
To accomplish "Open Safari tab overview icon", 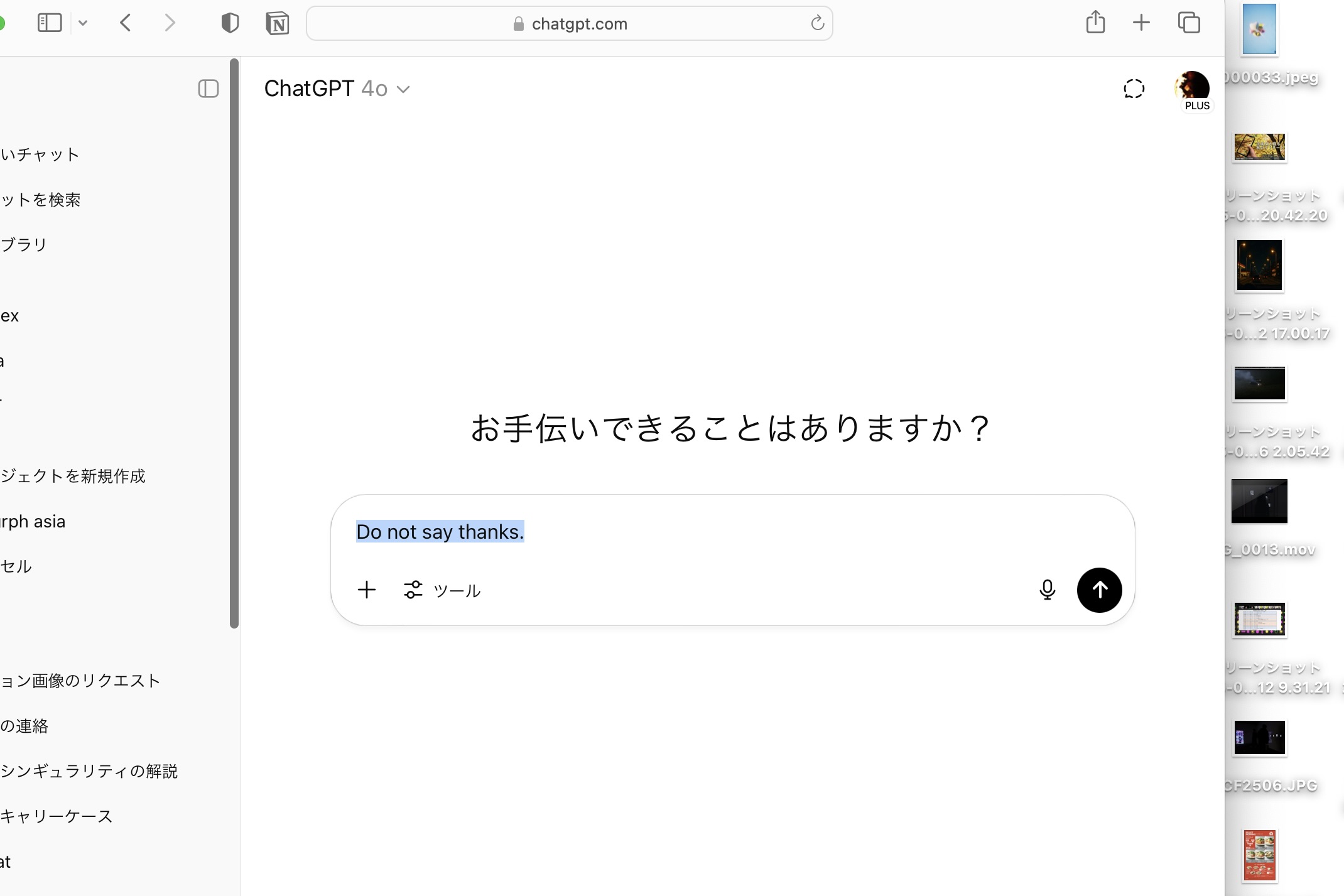I will tap(1189, 23).
